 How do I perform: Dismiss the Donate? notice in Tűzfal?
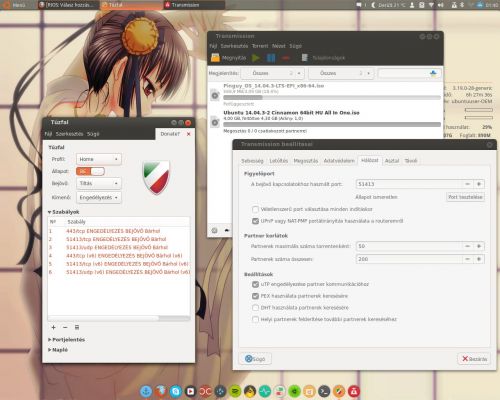coord(189,134)
